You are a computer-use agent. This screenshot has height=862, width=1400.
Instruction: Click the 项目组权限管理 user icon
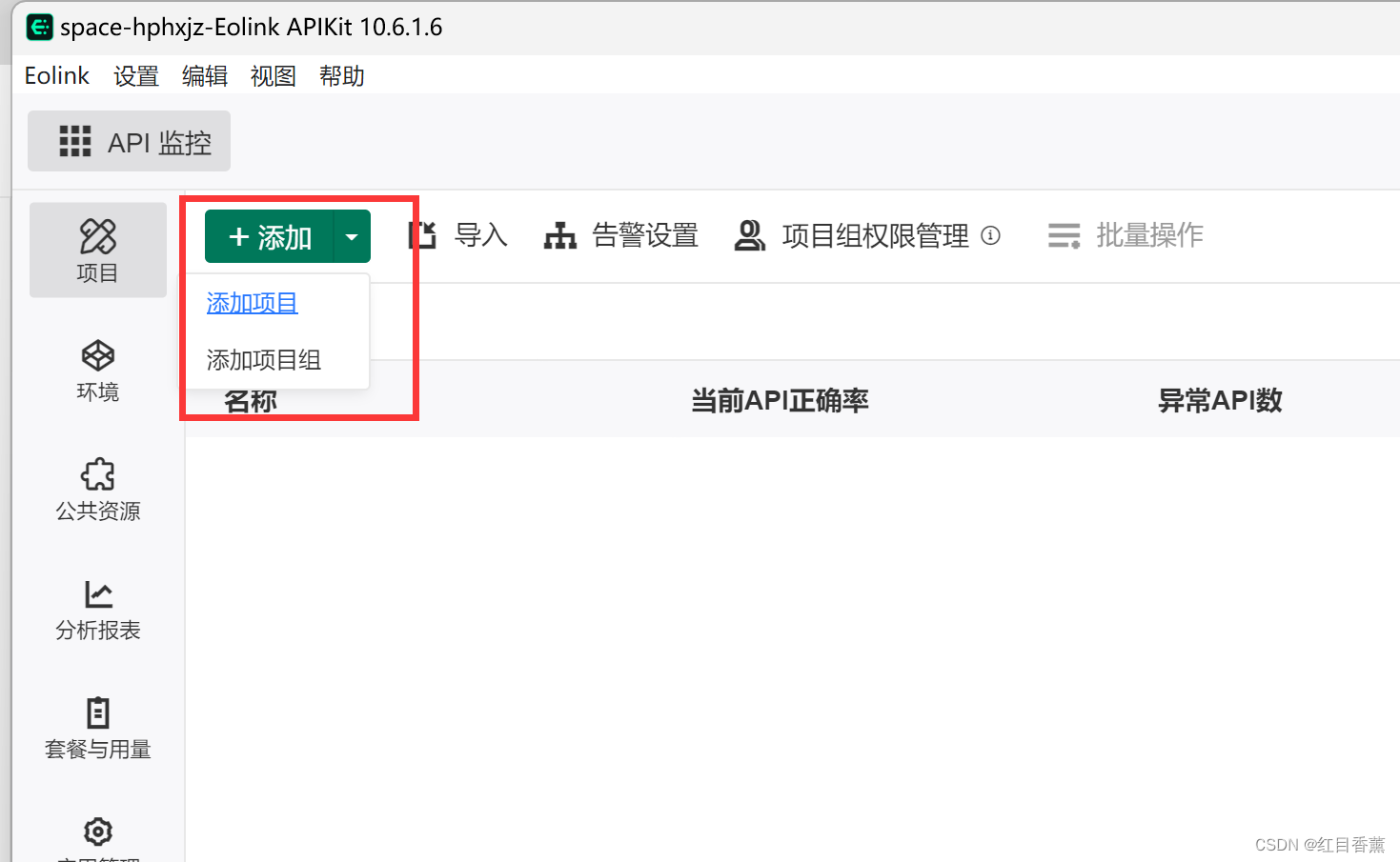tap(750, 235)
